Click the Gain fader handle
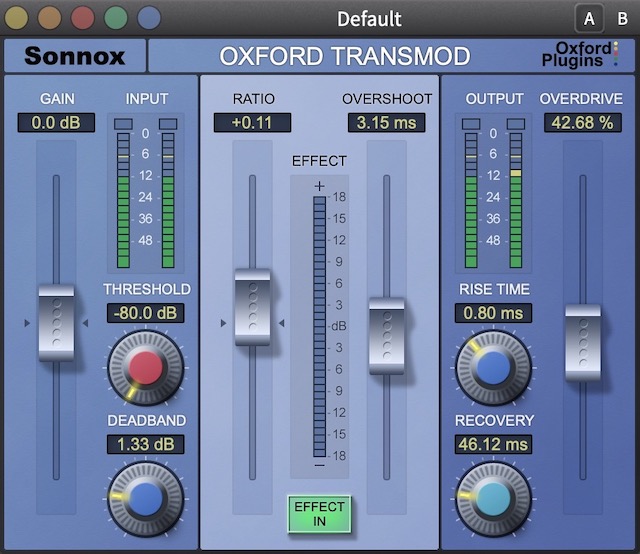Image resolution: width=640 pixels, height=554 pixels. 56,322
